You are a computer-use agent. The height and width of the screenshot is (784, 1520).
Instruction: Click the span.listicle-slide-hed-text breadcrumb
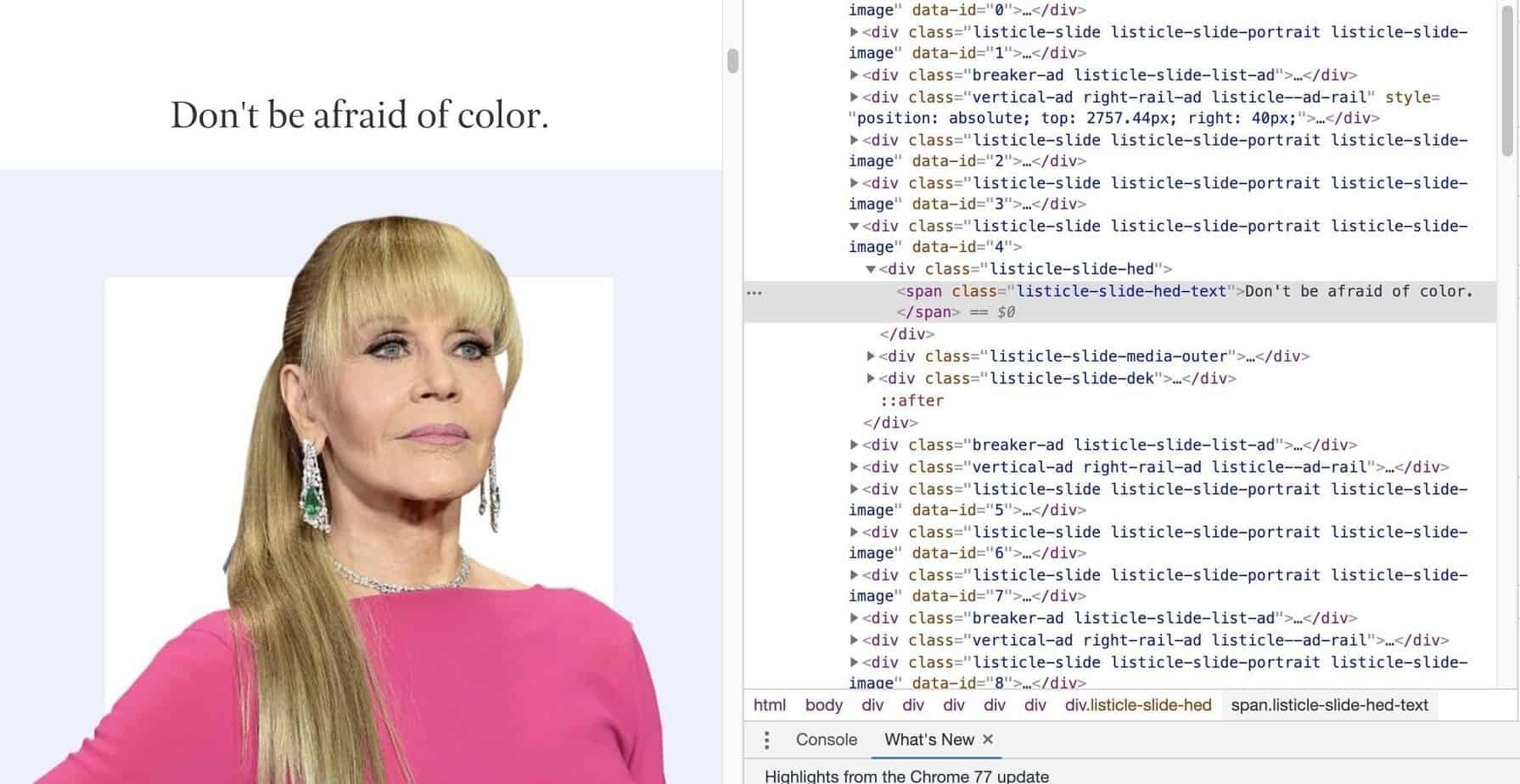pos(1329,705)
